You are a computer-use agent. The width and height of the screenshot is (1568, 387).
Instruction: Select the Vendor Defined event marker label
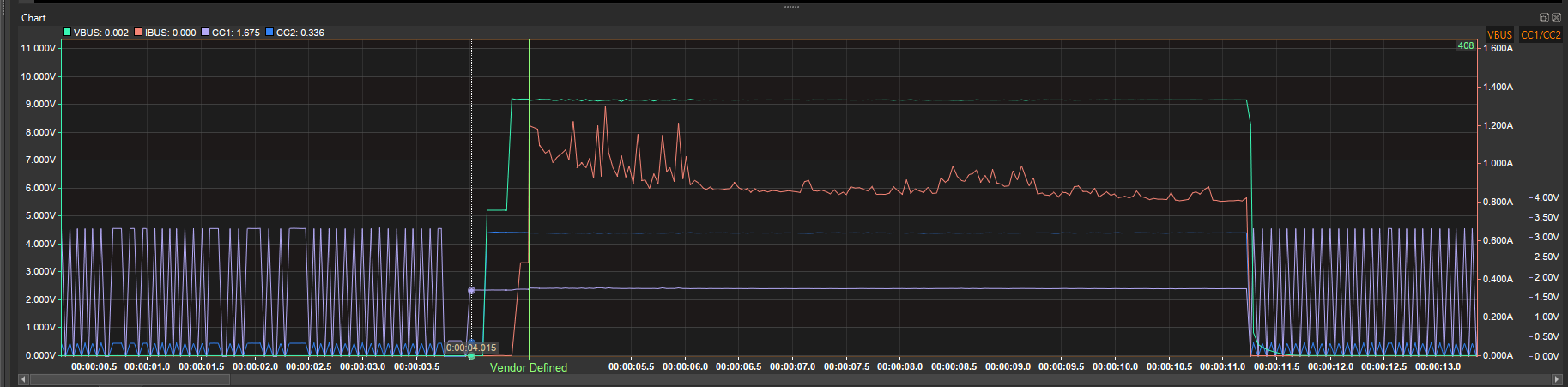[529, 367]
